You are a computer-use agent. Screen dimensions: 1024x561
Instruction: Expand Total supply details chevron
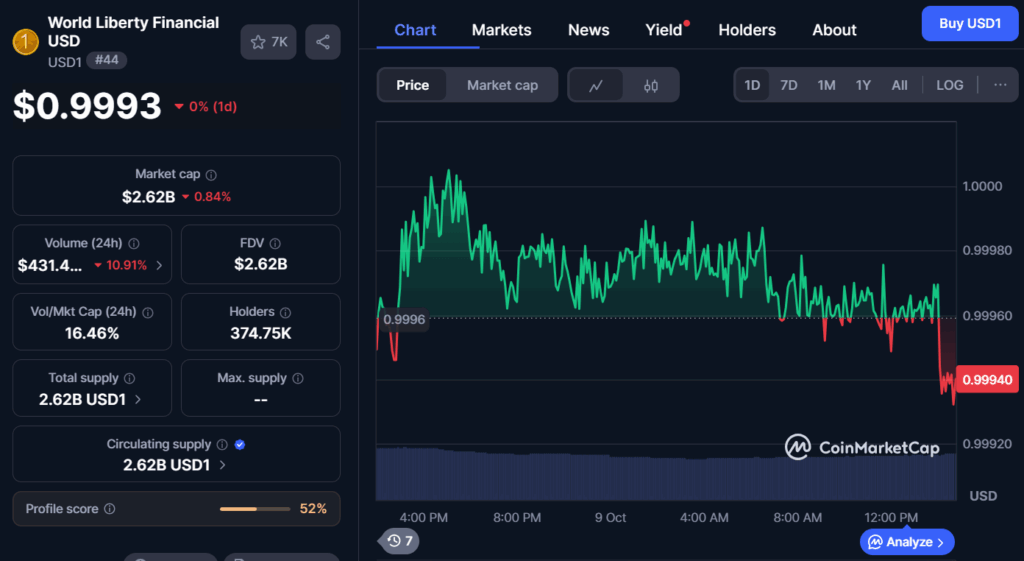[138, 399]
